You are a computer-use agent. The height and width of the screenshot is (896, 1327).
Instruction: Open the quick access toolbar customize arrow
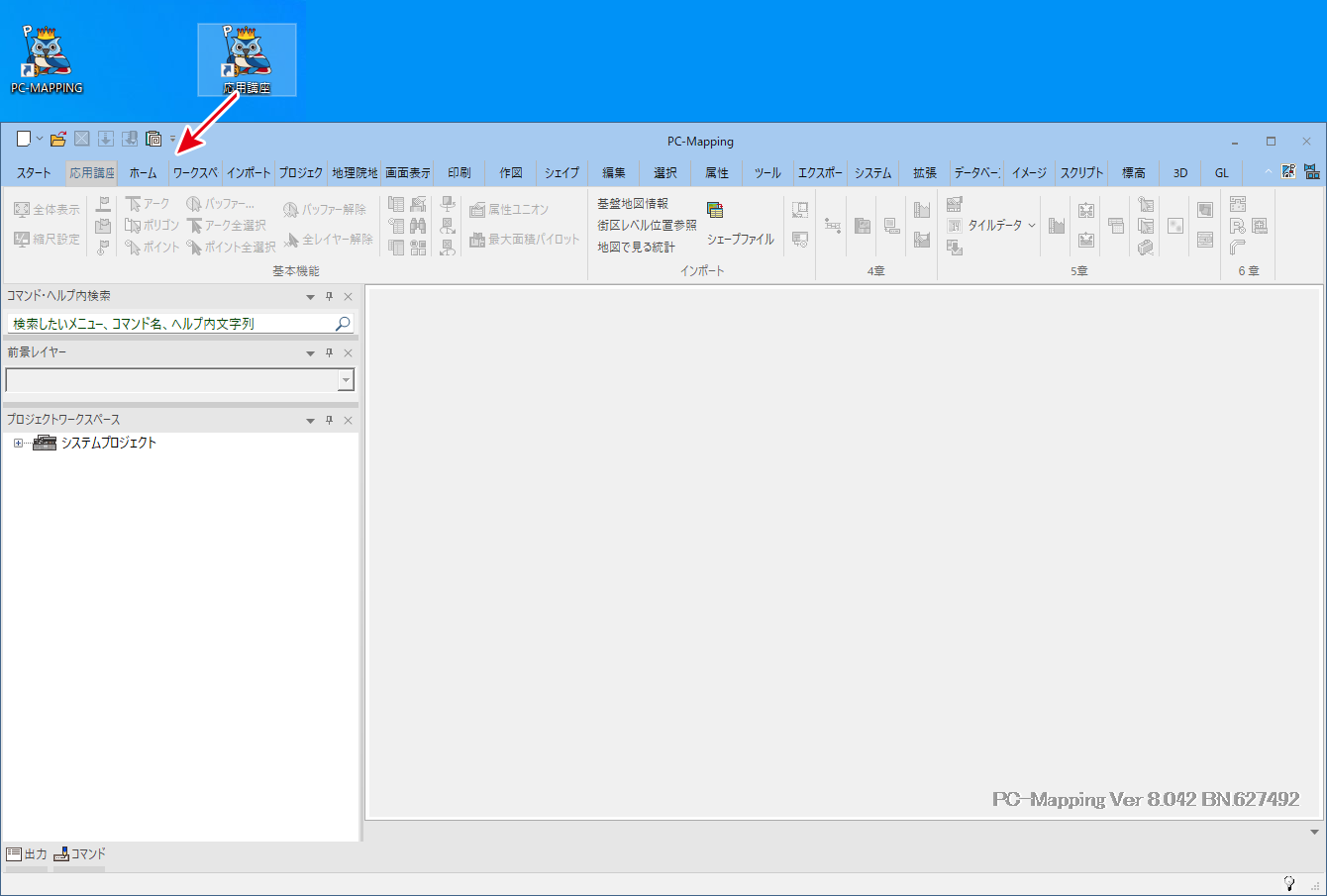[172, 139]
